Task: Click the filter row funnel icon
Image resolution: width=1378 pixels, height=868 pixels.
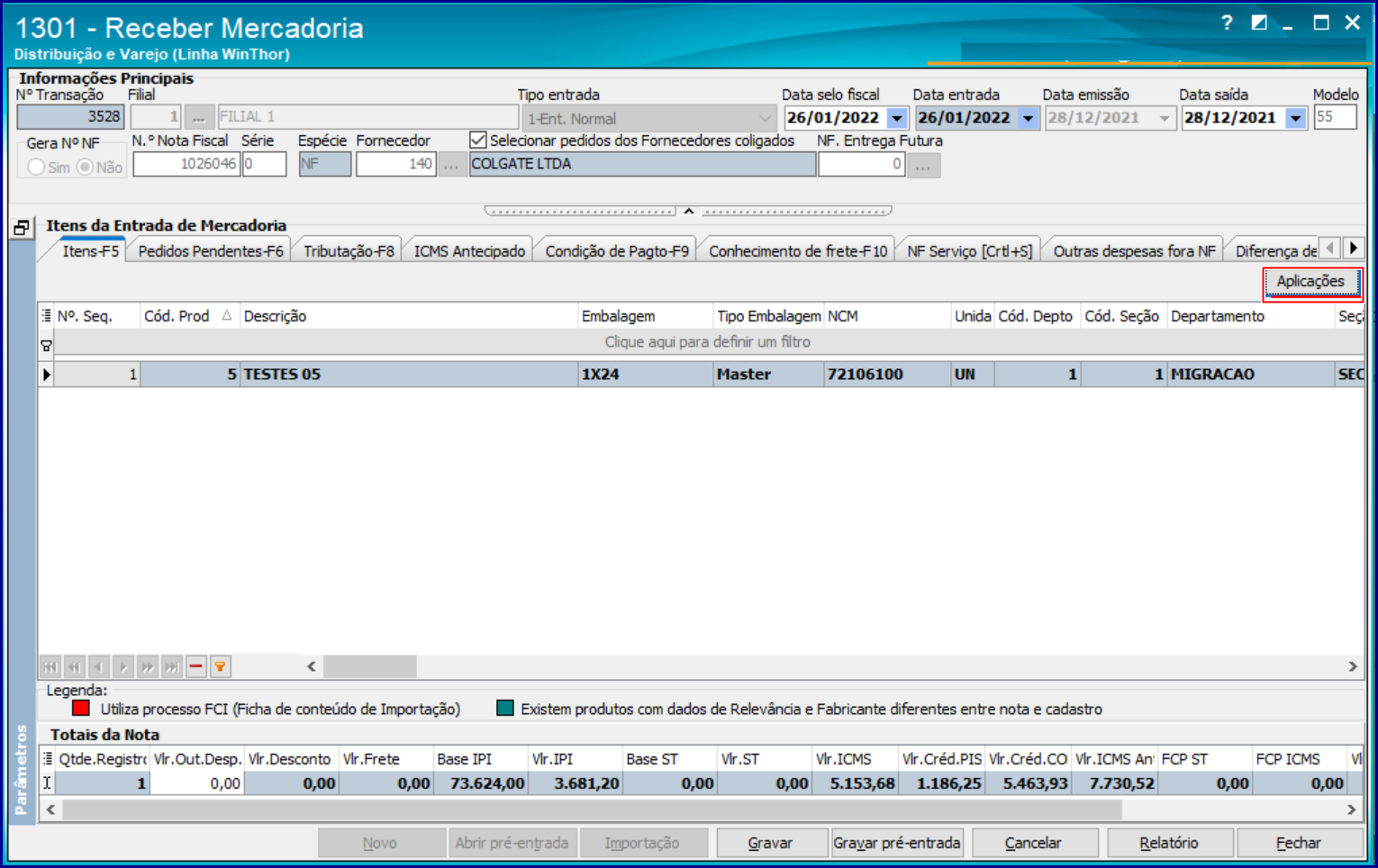Action: 47,346
